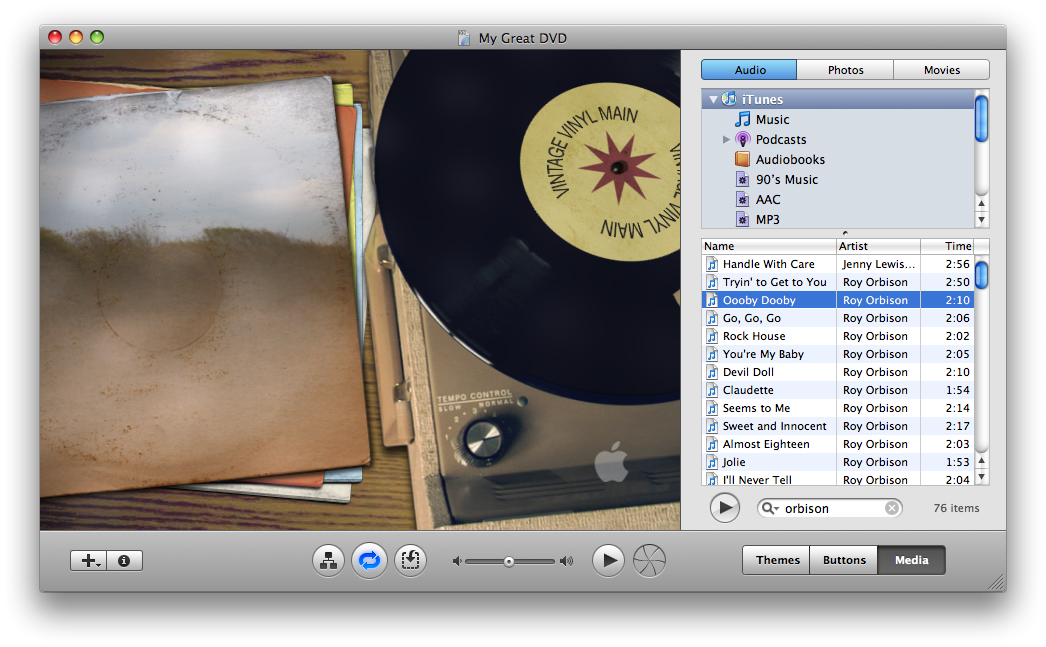Screen dimensions: 1046x647
Task: Sort songs by Artist column
Action: [878, 246]
